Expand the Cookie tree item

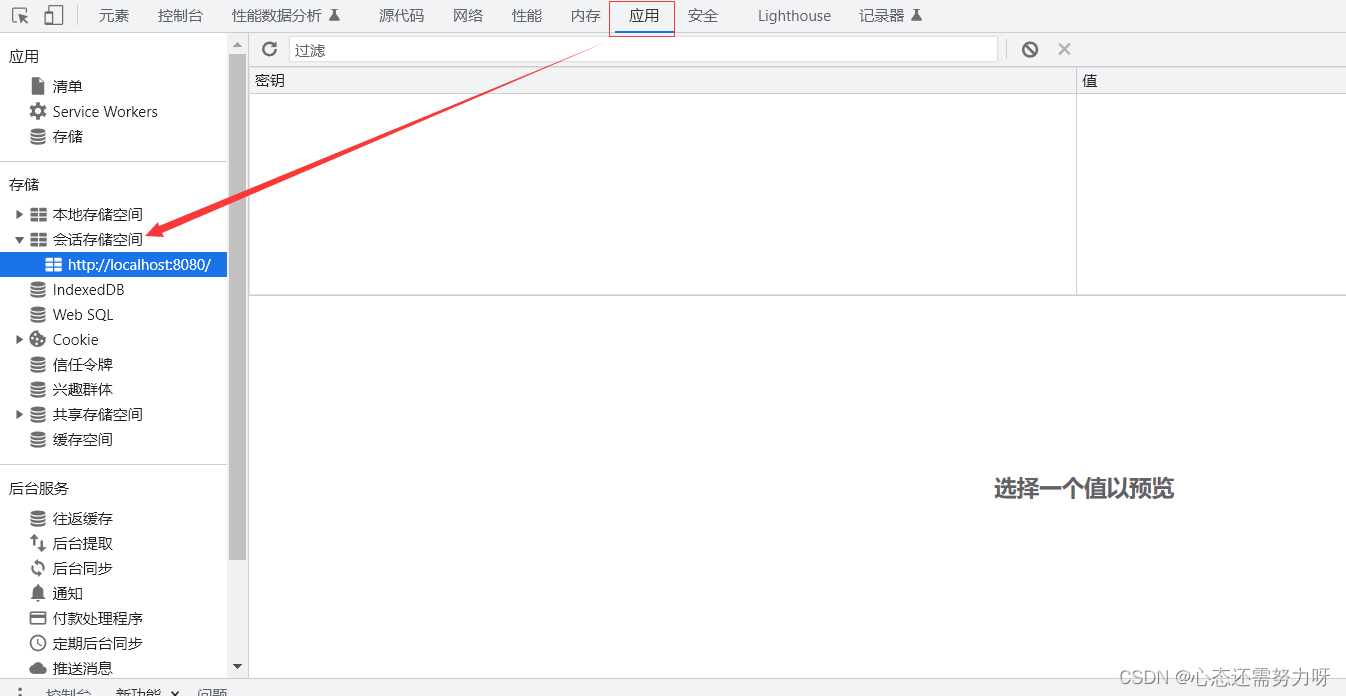(x=19, y=339)
